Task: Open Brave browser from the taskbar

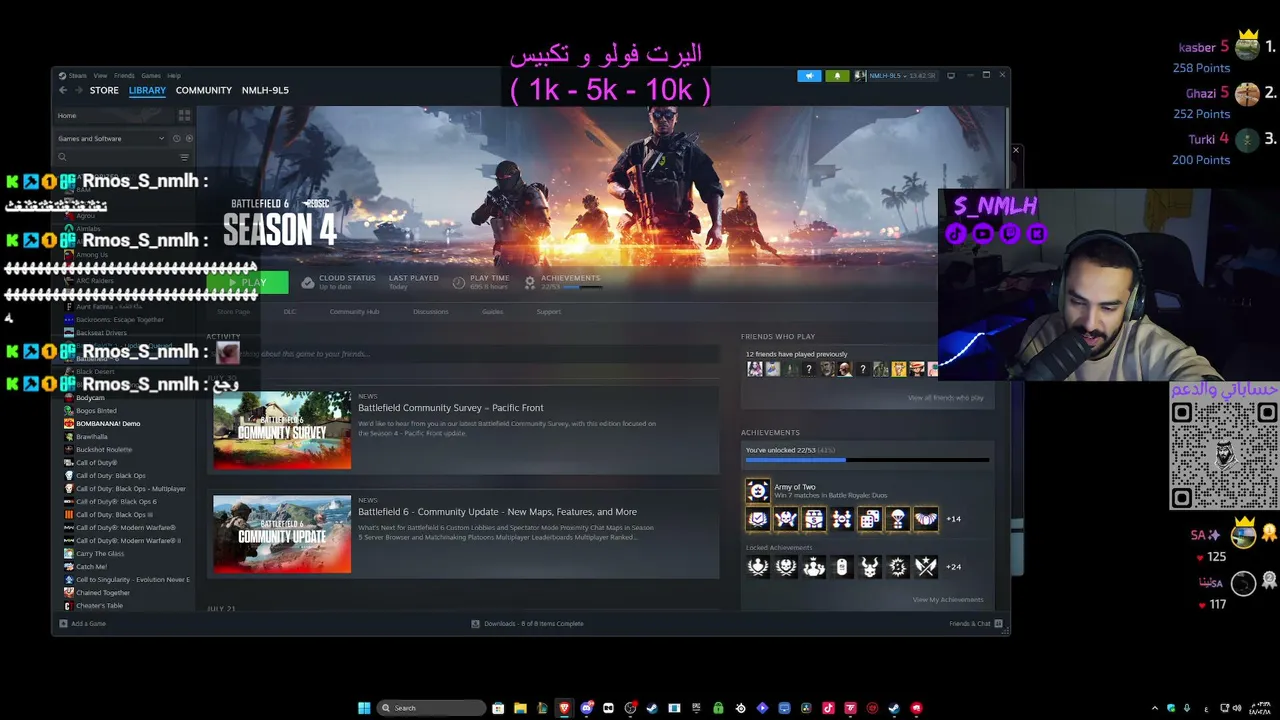Action: pyautogui.click(x=564, y=708)
